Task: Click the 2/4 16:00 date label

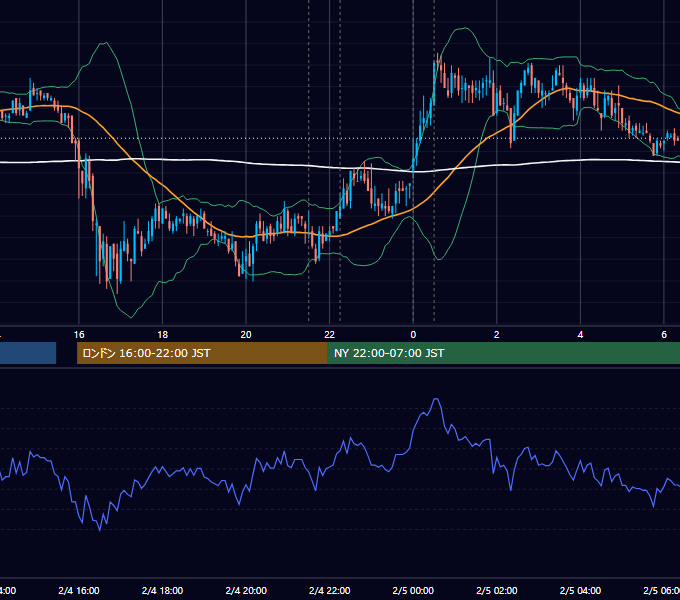Action: (x=79, y=590)
